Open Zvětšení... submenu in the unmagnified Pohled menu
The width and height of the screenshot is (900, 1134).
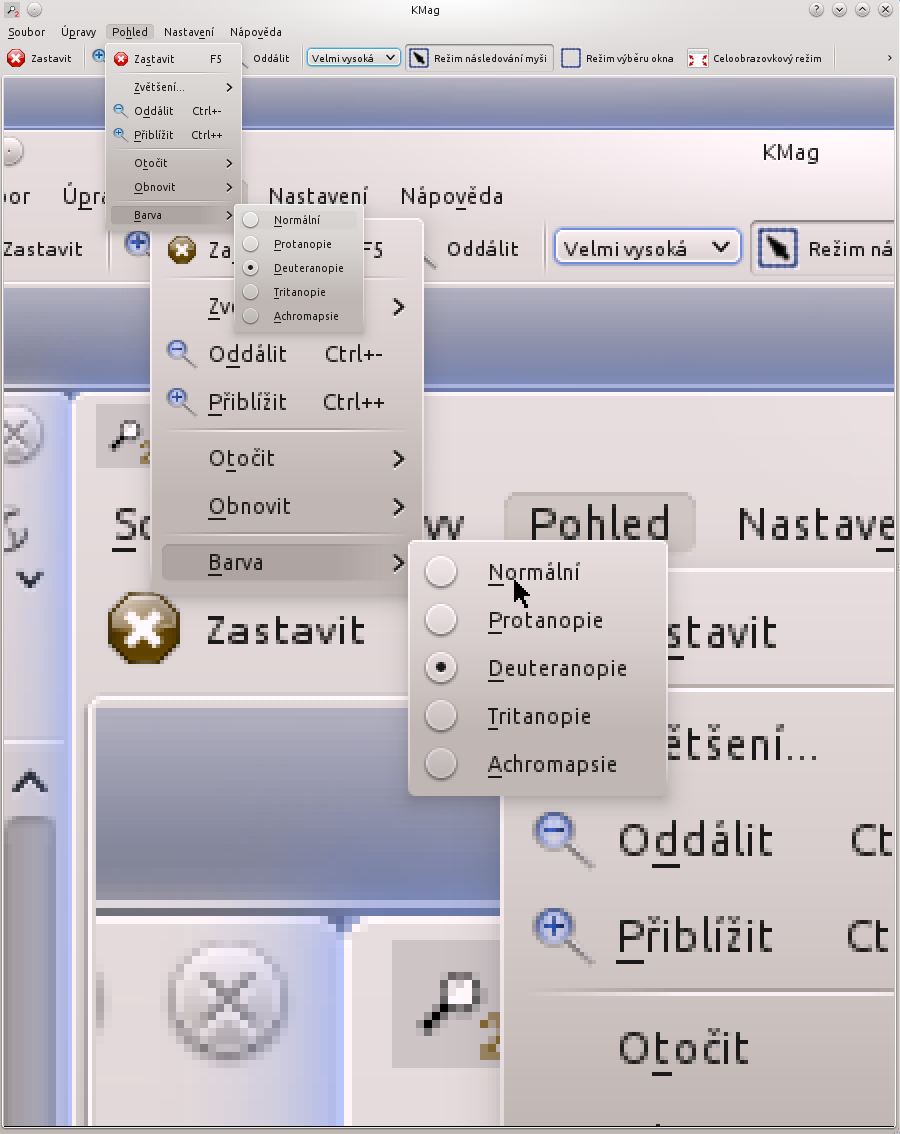(174, 88)
